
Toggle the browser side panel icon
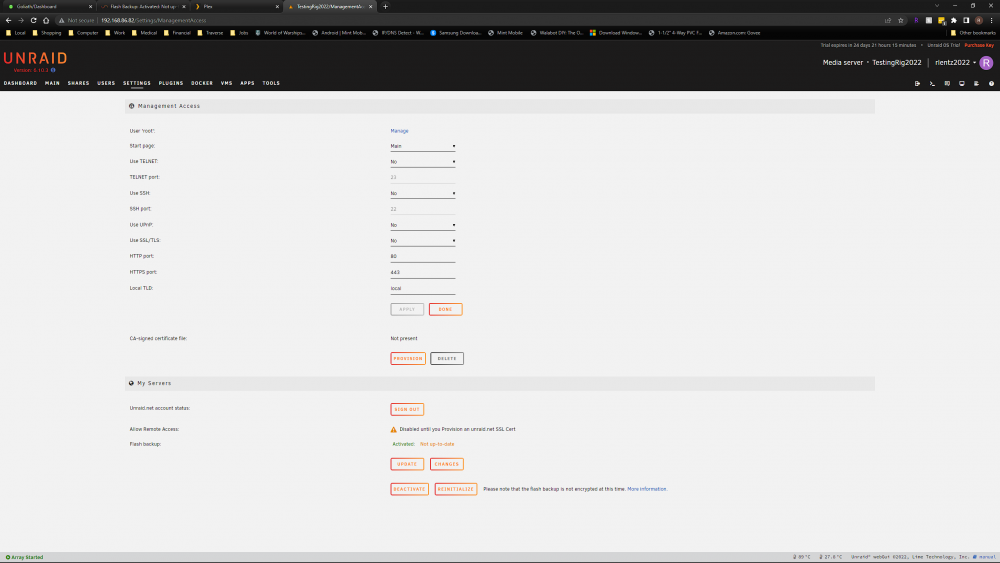click(966, 20)
